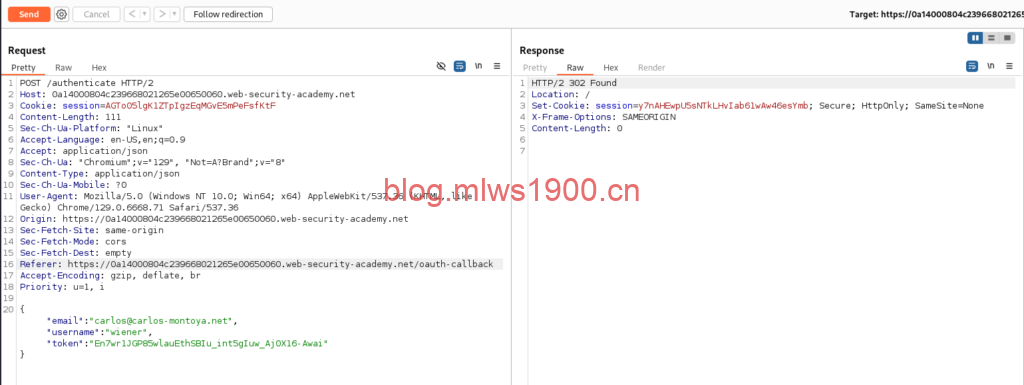Click the Sec-Fetch-Site: same-origin header

(91, 230)
